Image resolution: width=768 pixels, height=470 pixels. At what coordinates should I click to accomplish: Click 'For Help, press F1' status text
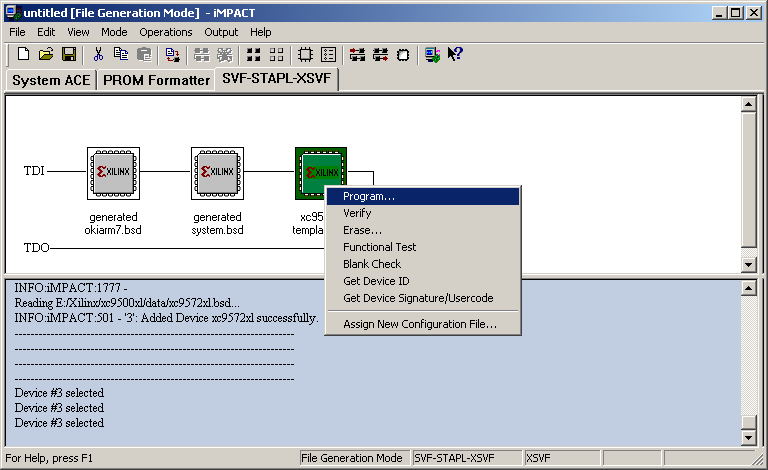[x=49, y=458]
